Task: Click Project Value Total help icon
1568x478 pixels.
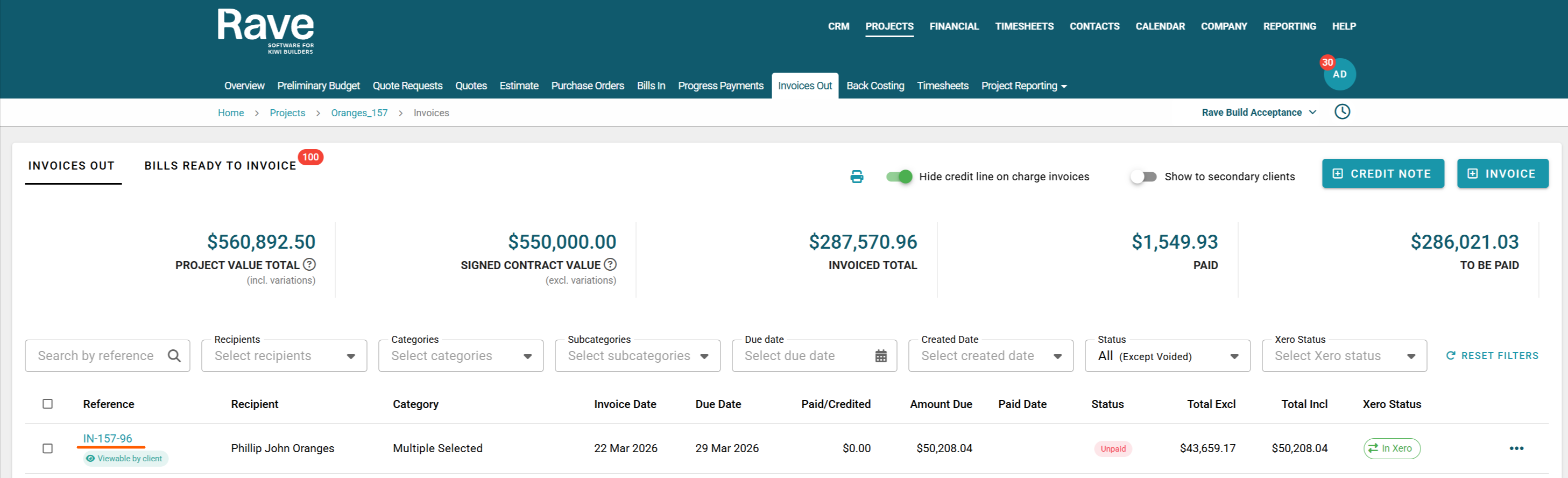Action: [x=309, y=264]
